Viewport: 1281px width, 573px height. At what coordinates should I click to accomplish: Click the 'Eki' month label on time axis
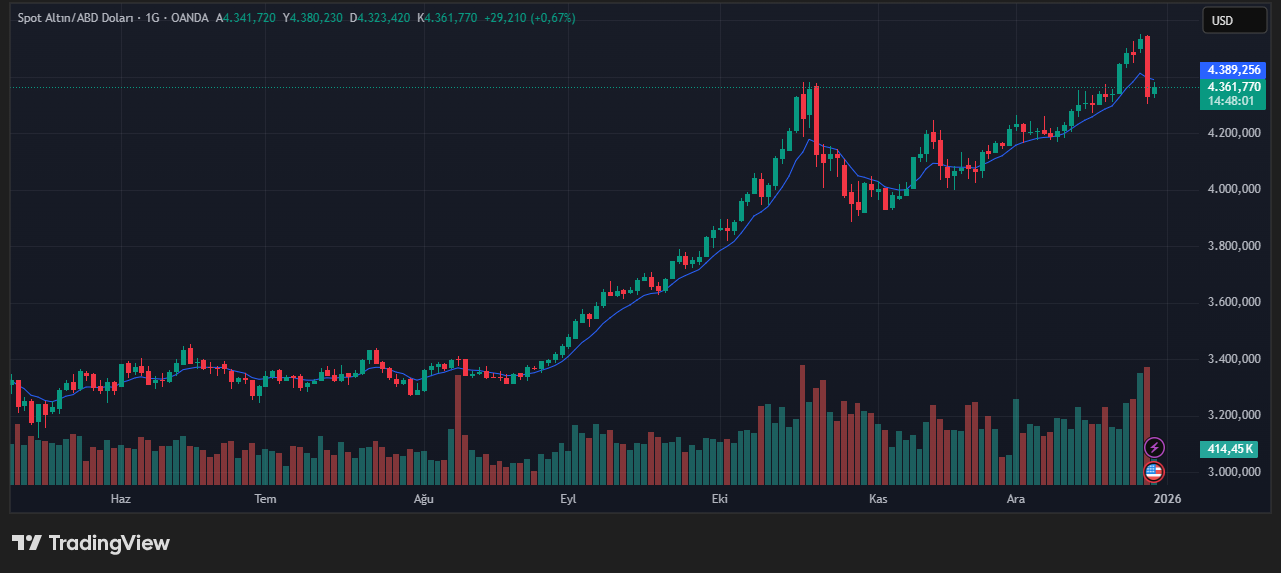(718, 498)
